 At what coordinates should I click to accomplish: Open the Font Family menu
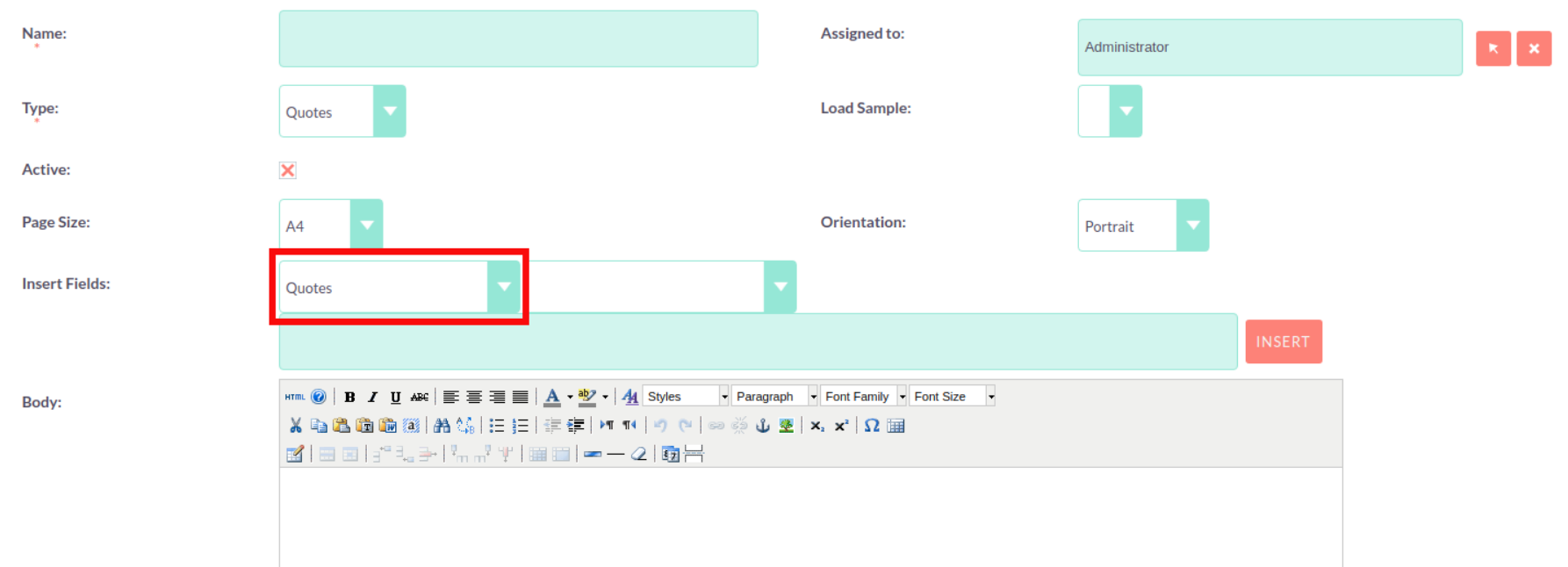[864, 397]
